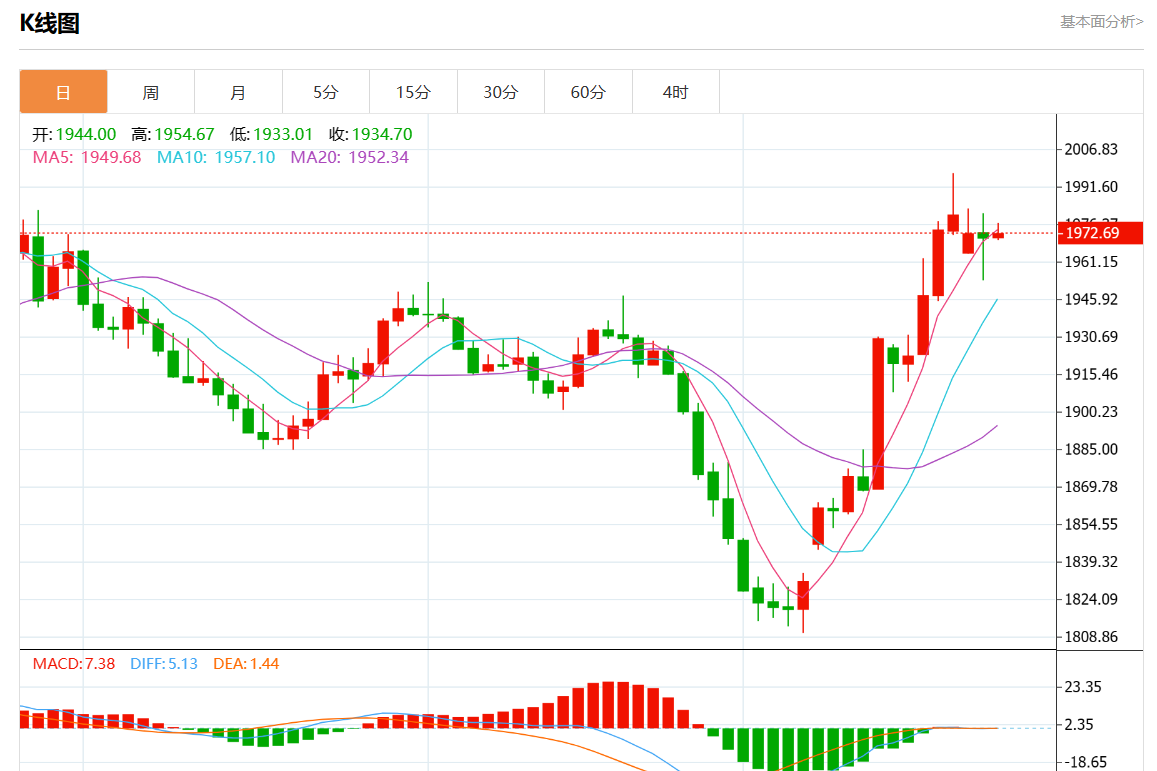The height and width of the screenshot is (771, 1157).
Task: Click the DEA:1.44 indicator label
Action: (246, 663)
